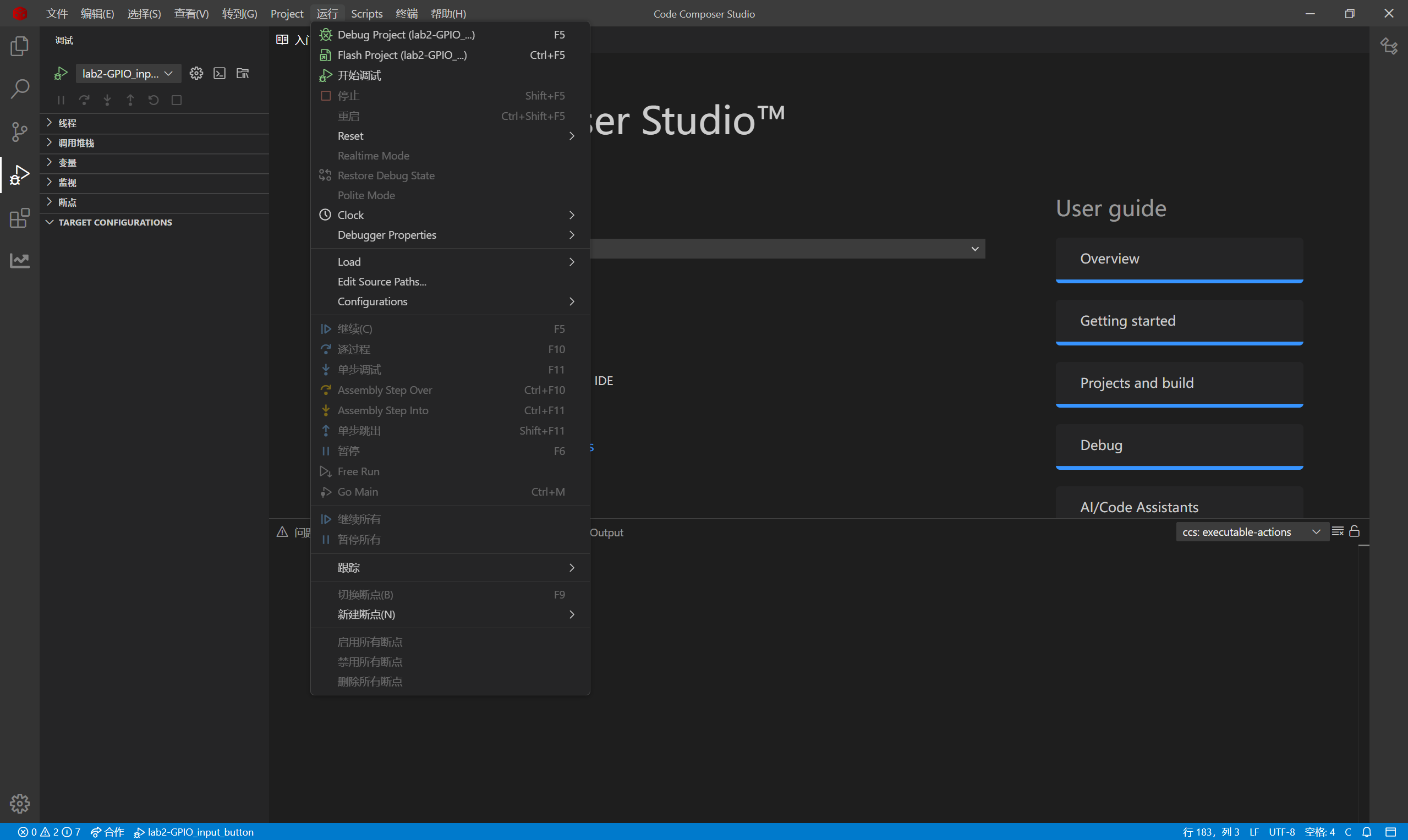The width and height of the screenshot is (1408, 840).
Task: Open the ccs: executable-actions output channel dropdown
Action: tap(1251, 532)
